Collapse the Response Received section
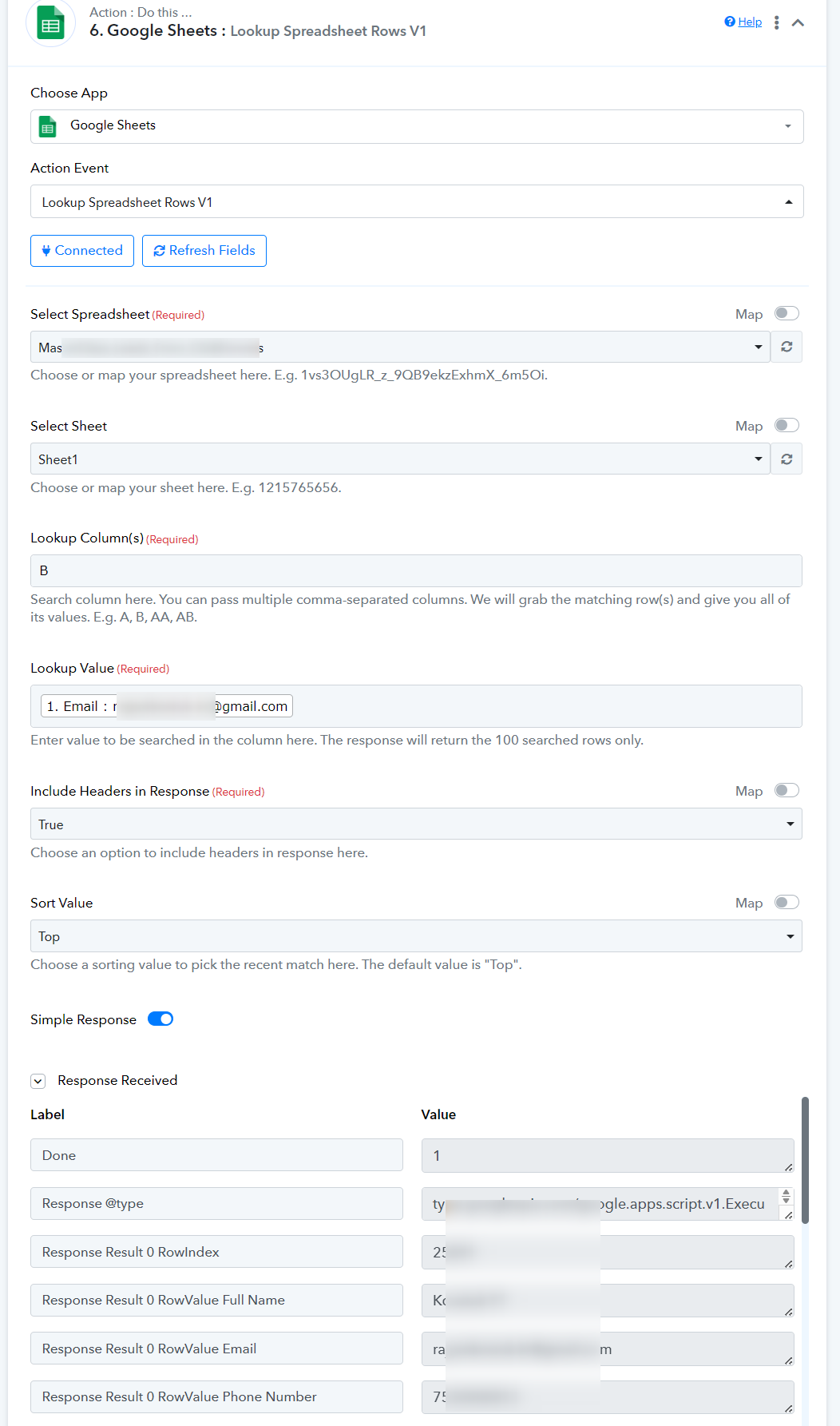This screenshot has width=840, height=1426. pyautogui.click(x=38, y=1081)
